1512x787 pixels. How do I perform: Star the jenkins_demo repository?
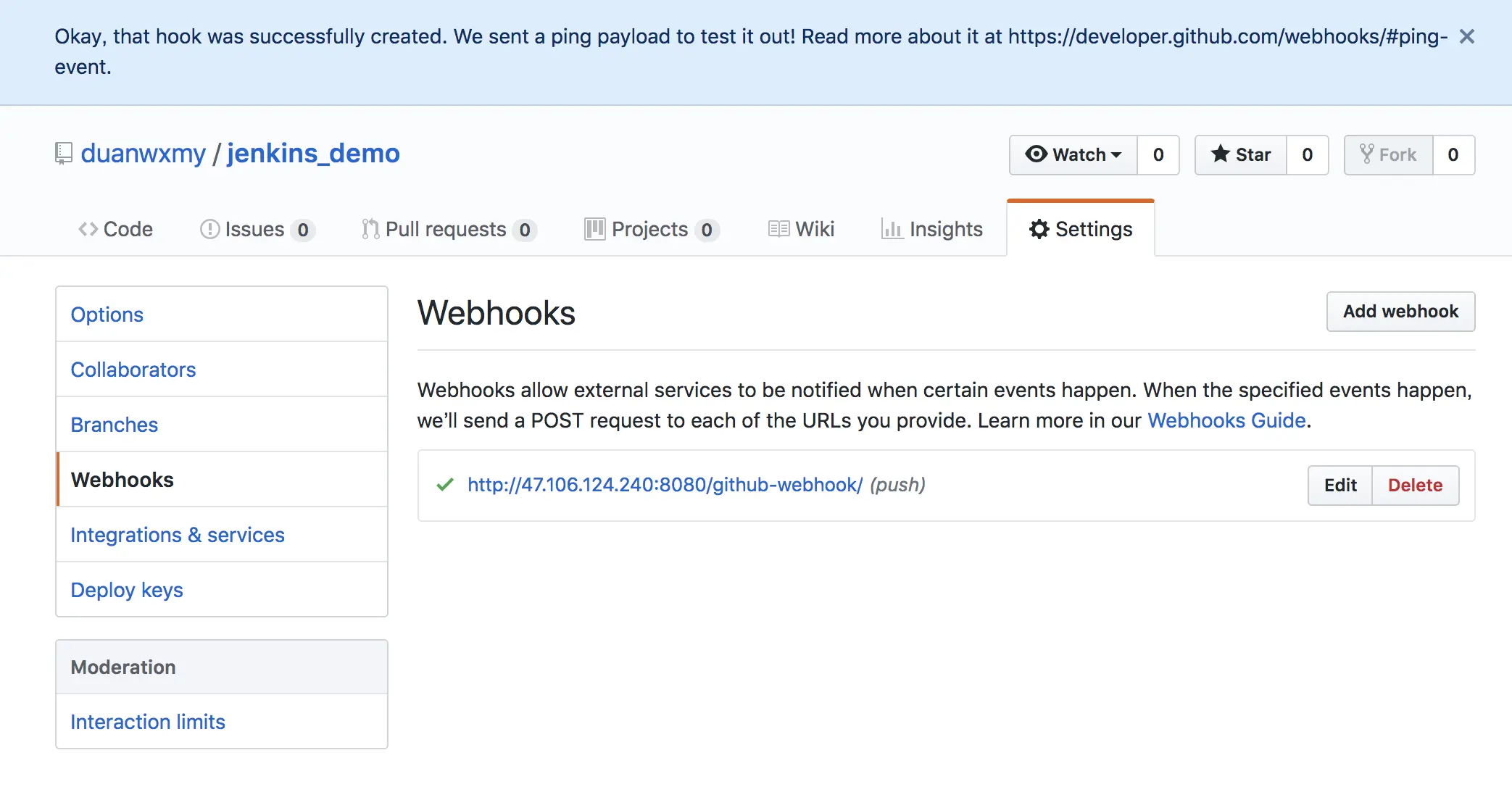(x=1241, y=155)
